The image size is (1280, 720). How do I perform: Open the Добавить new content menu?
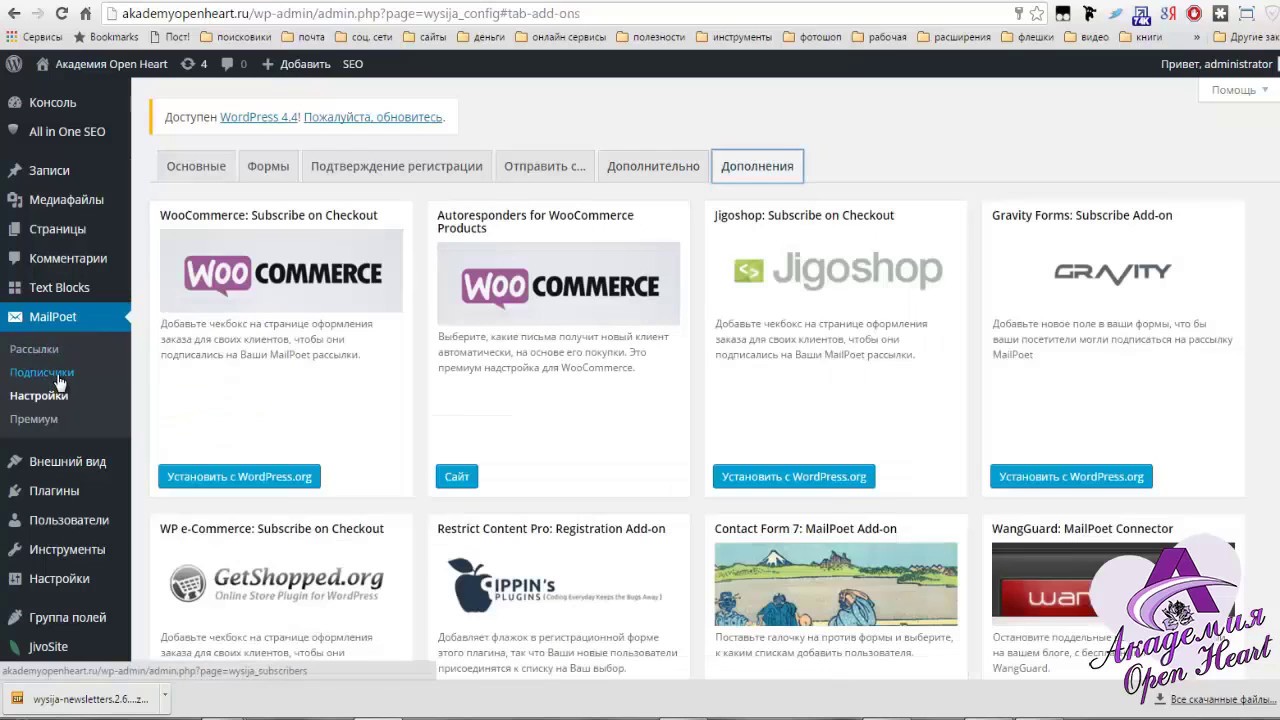[296, 64]
